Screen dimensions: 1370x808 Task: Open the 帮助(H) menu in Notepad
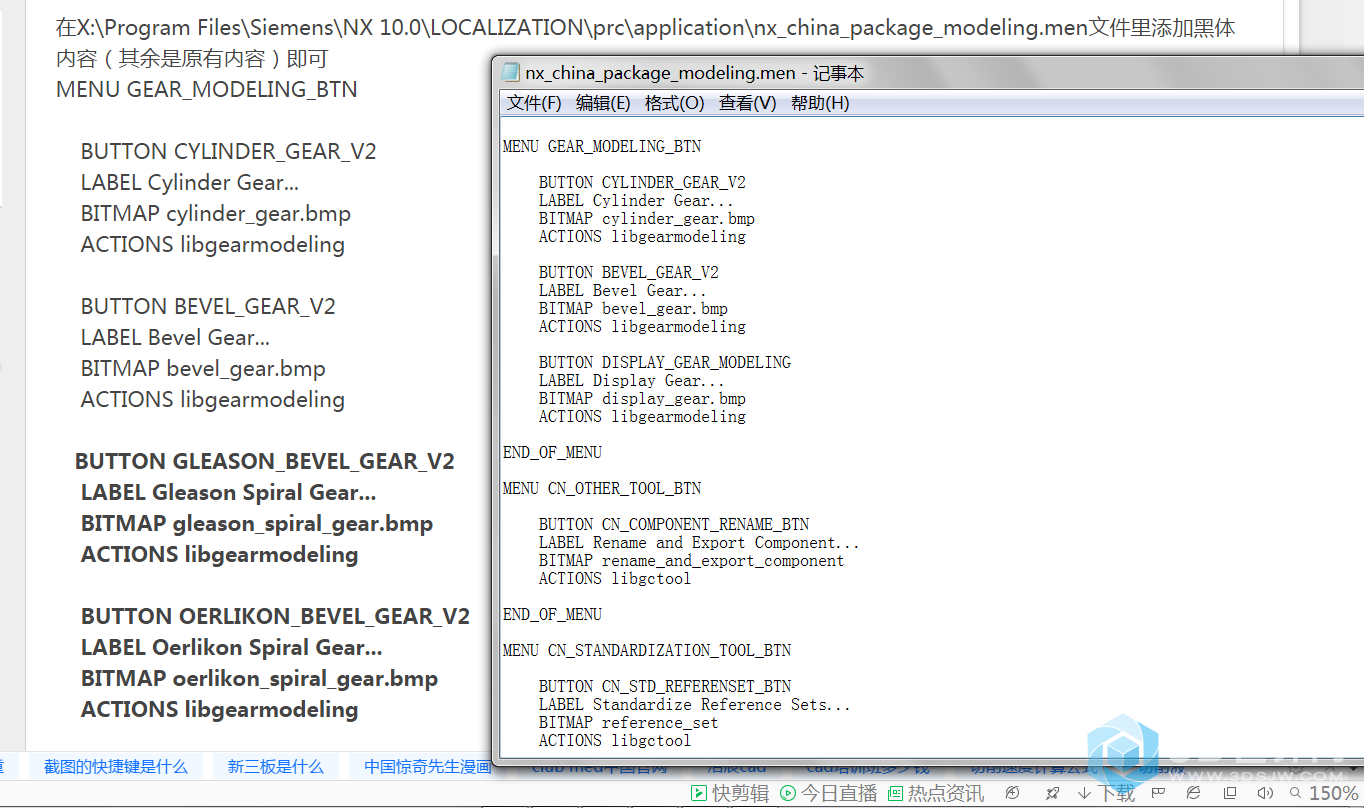click(820, 103)
